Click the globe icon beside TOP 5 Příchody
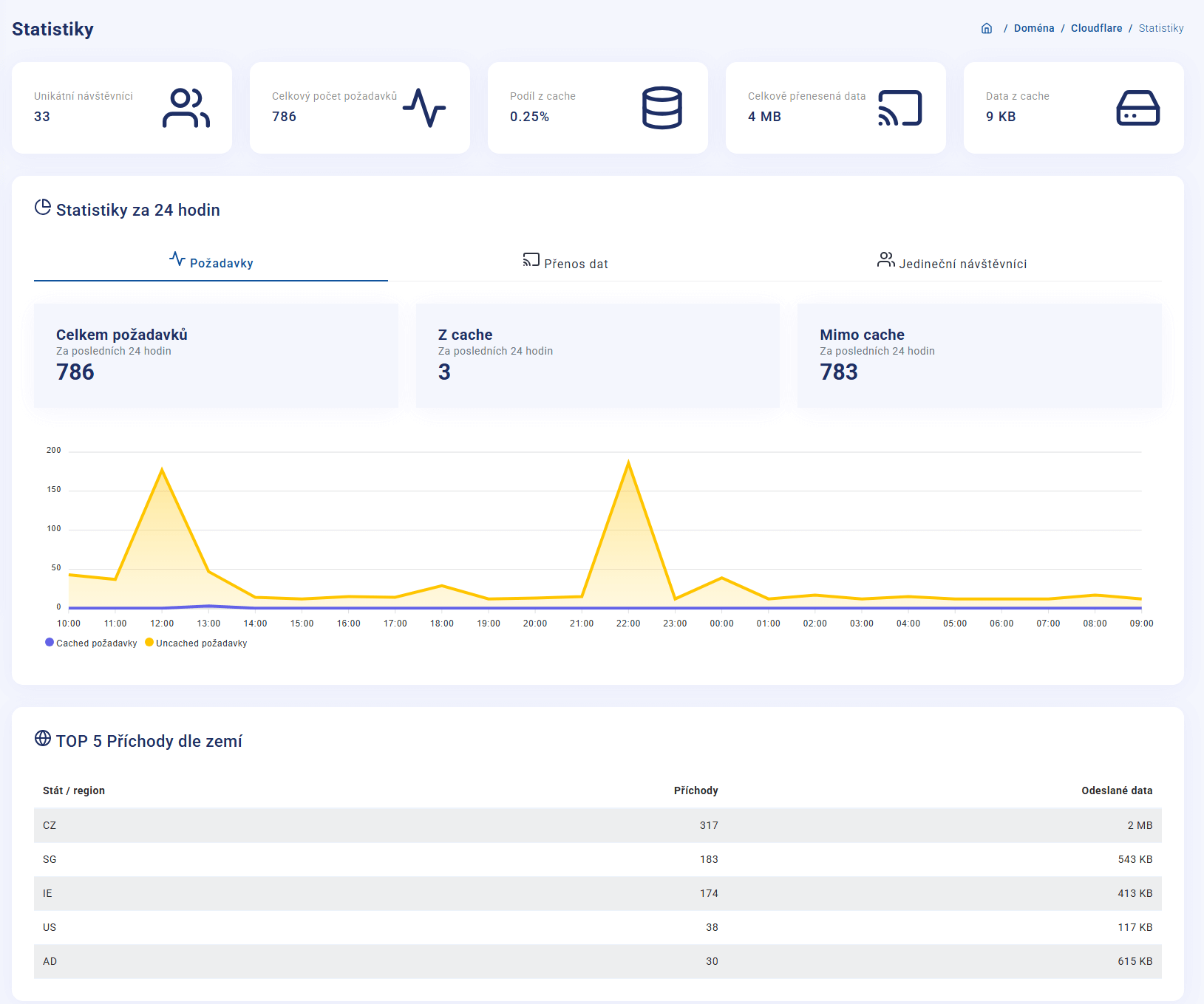 (43, 739)
